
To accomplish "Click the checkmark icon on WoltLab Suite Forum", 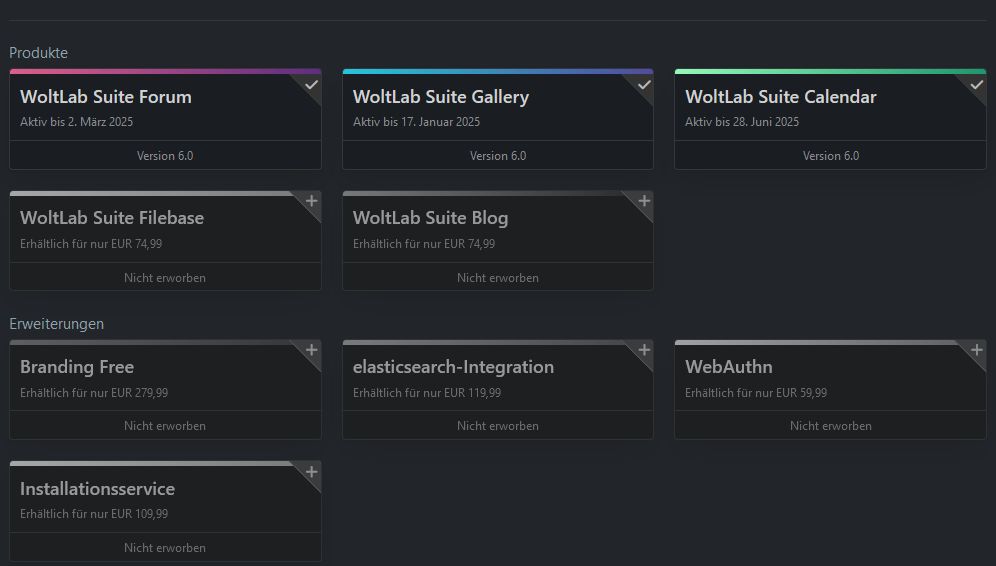I will coord(311,86).
